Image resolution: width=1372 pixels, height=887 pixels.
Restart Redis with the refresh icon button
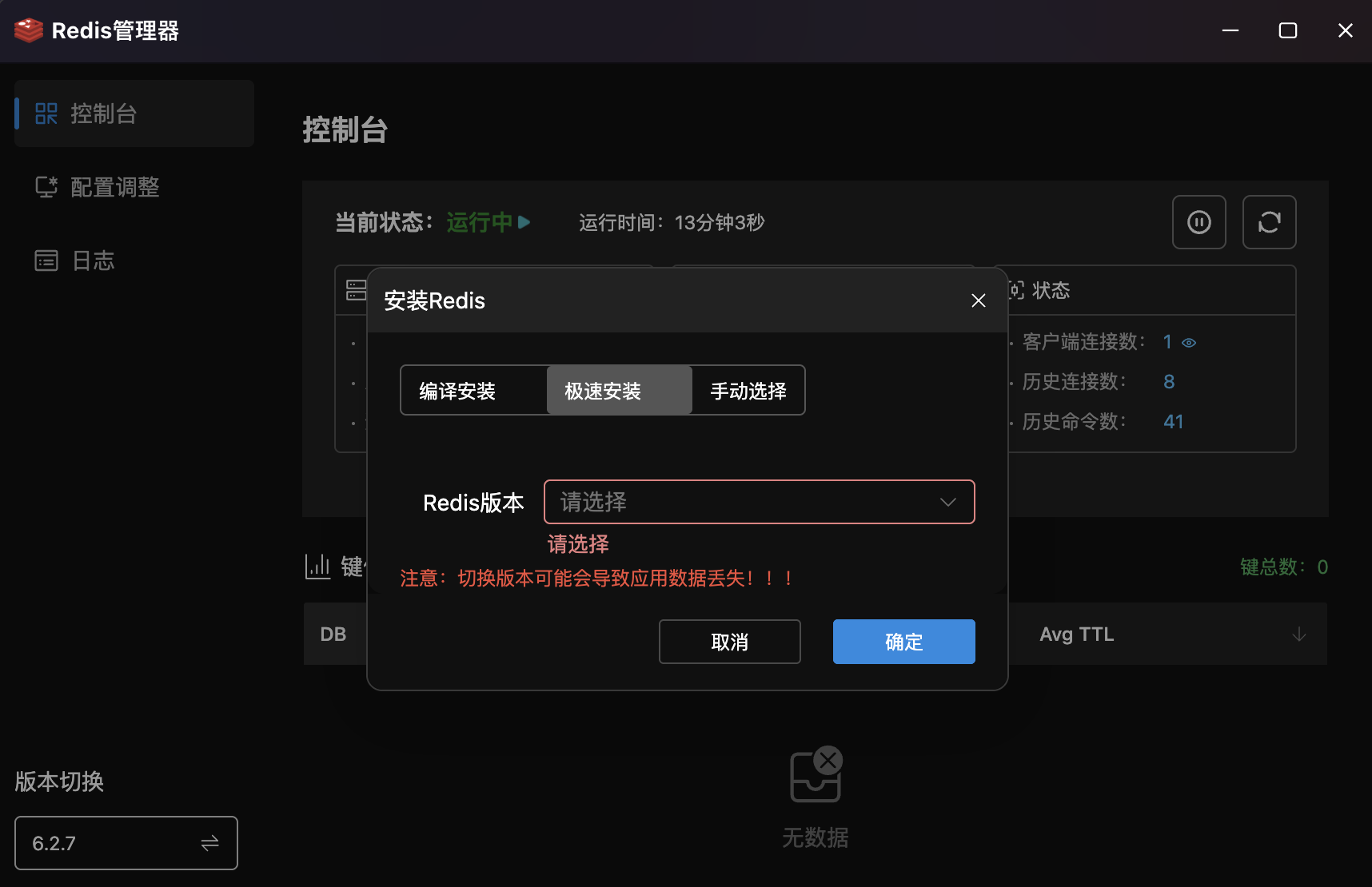click(1270, 222)
